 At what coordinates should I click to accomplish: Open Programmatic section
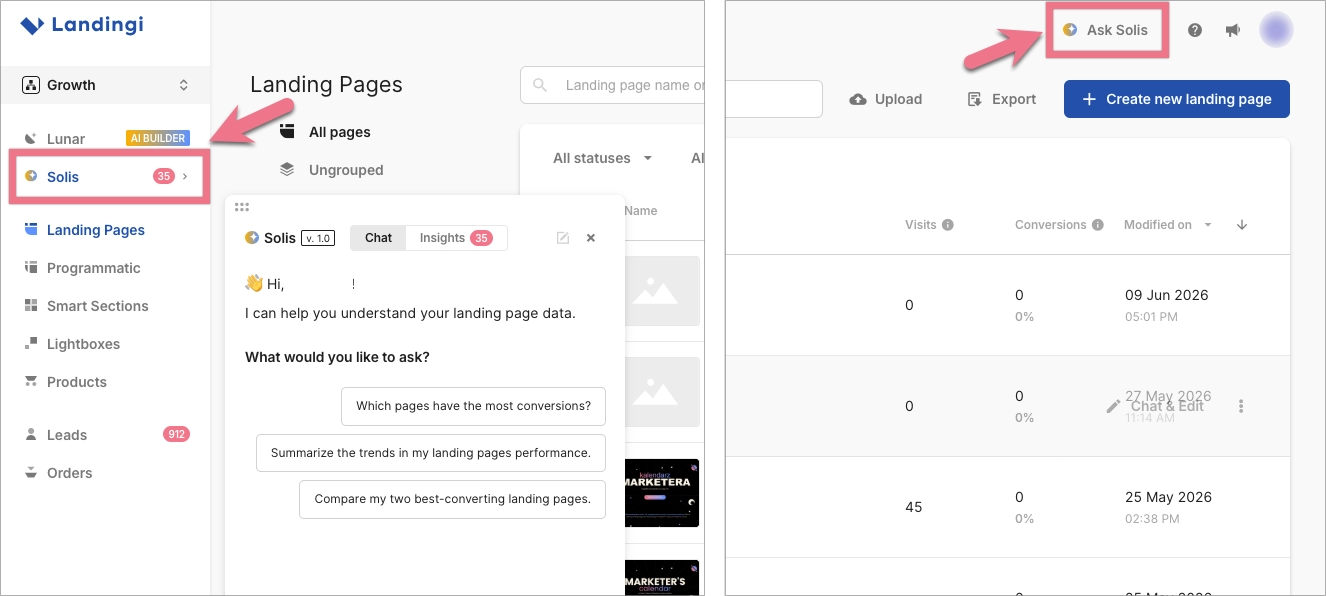click(x=94, y=268)
